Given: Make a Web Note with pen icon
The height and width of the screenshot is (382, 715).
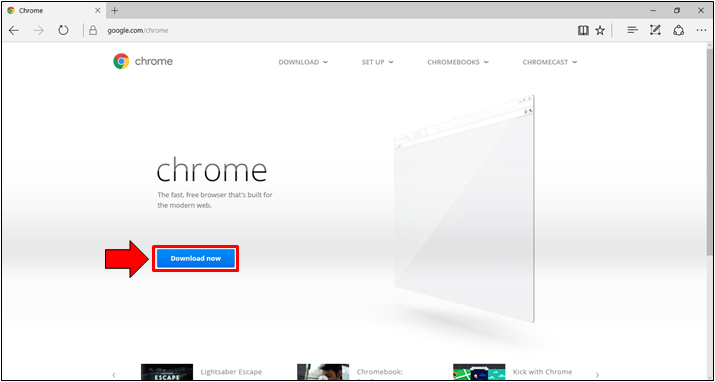Looking at the screenshot, I should [x=655, y=31].
